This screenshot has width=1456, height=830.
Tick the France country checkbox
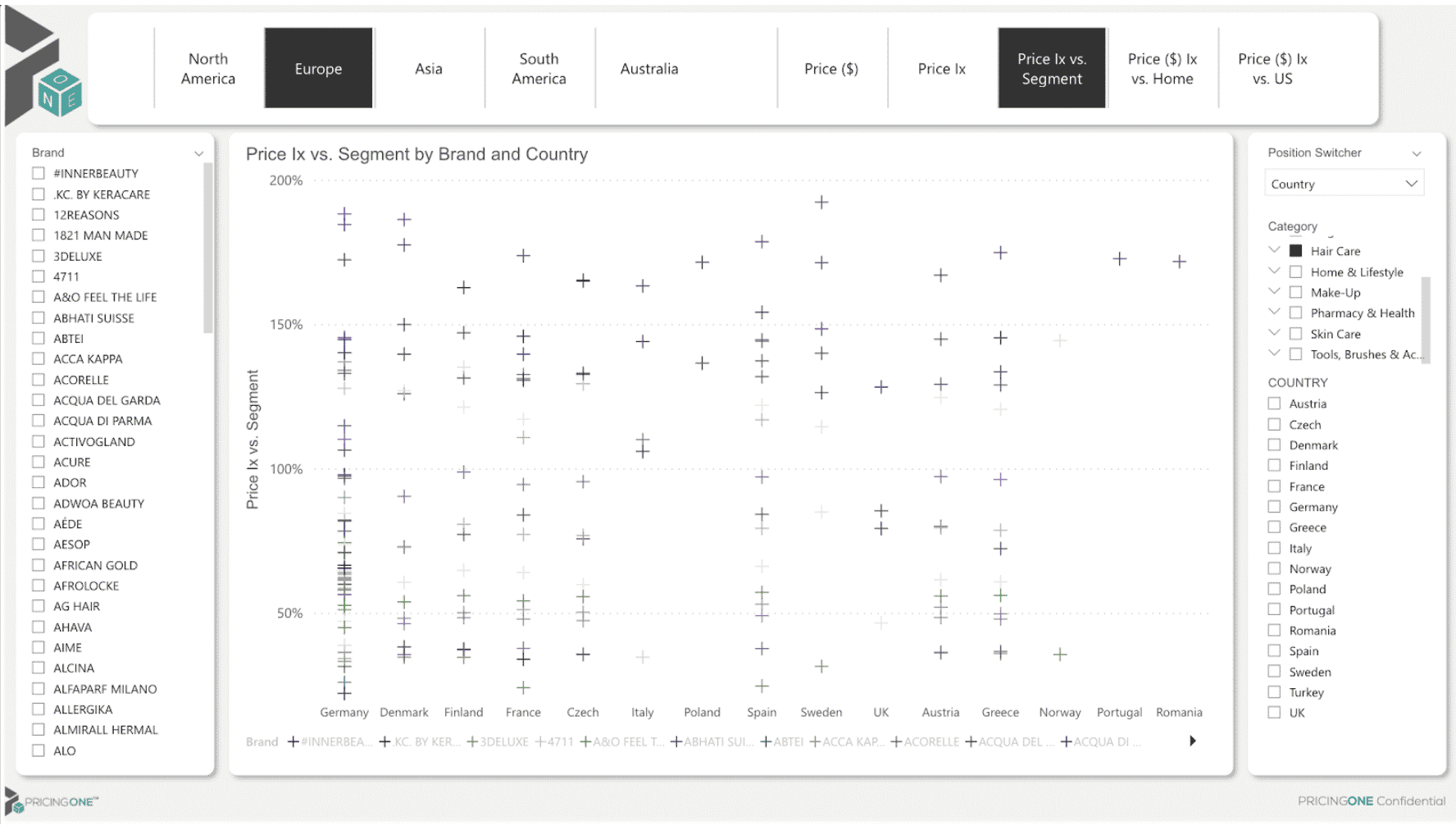(x=1274, y=486)
